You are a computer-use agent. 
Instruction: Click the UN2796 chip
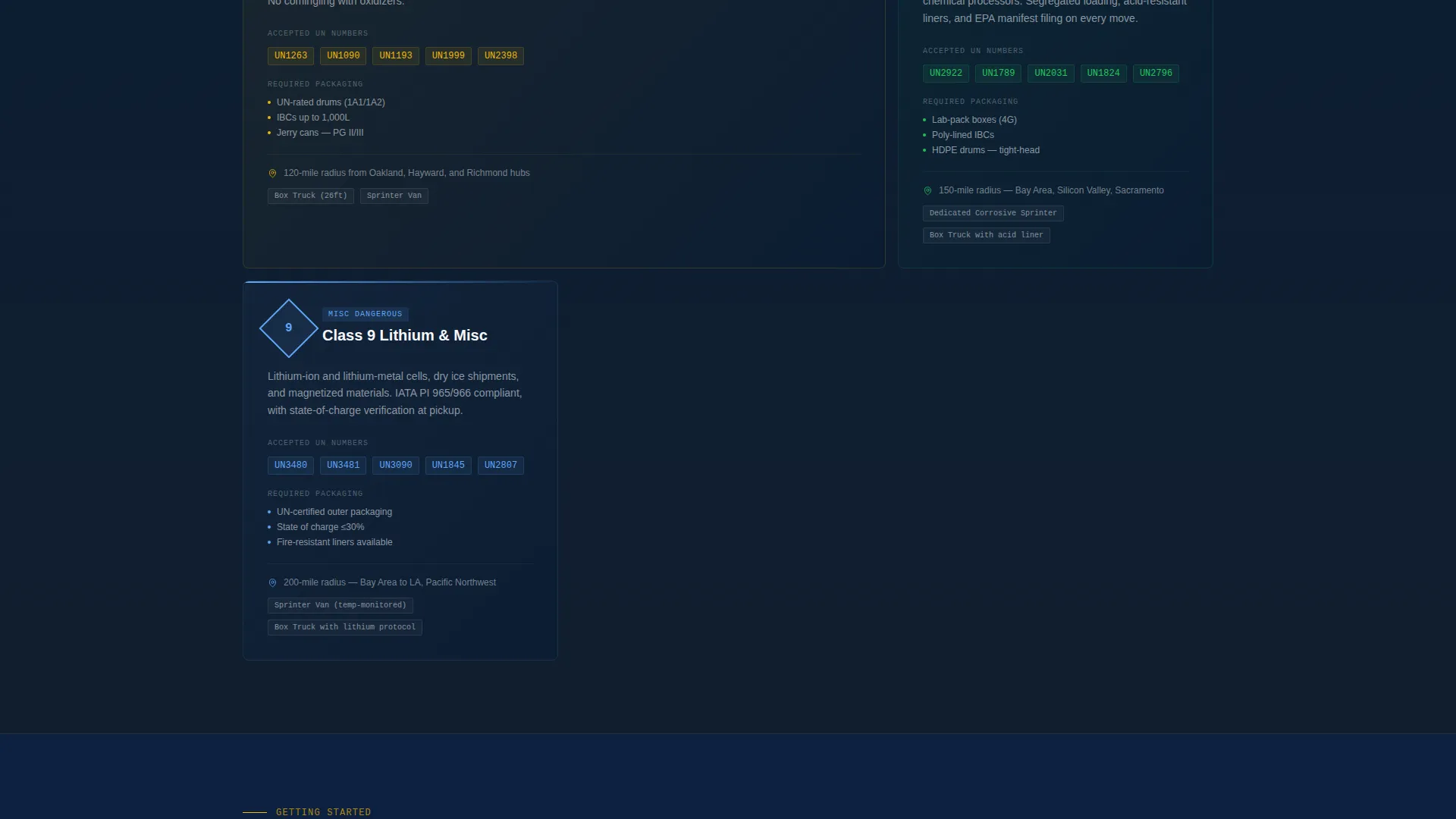tap(1156, 74)
